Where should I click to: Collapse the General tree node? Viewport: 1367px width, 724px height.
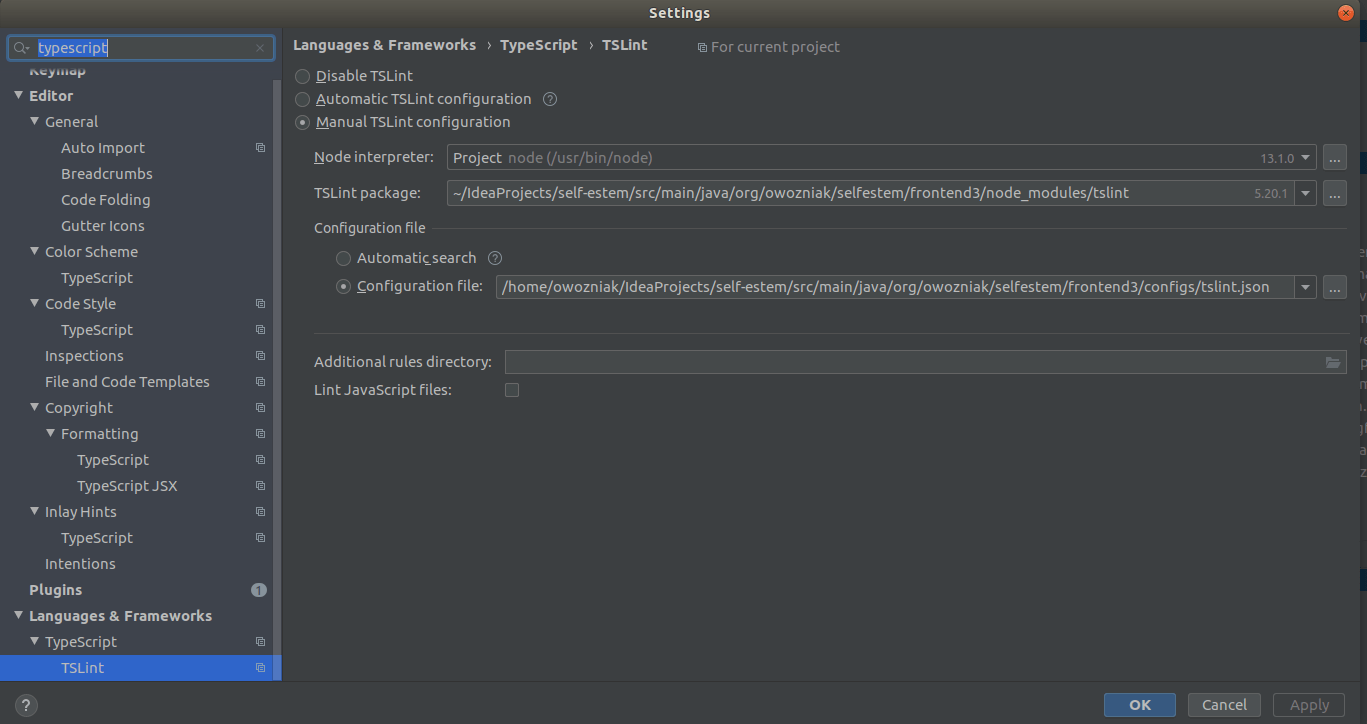[34, 122]
